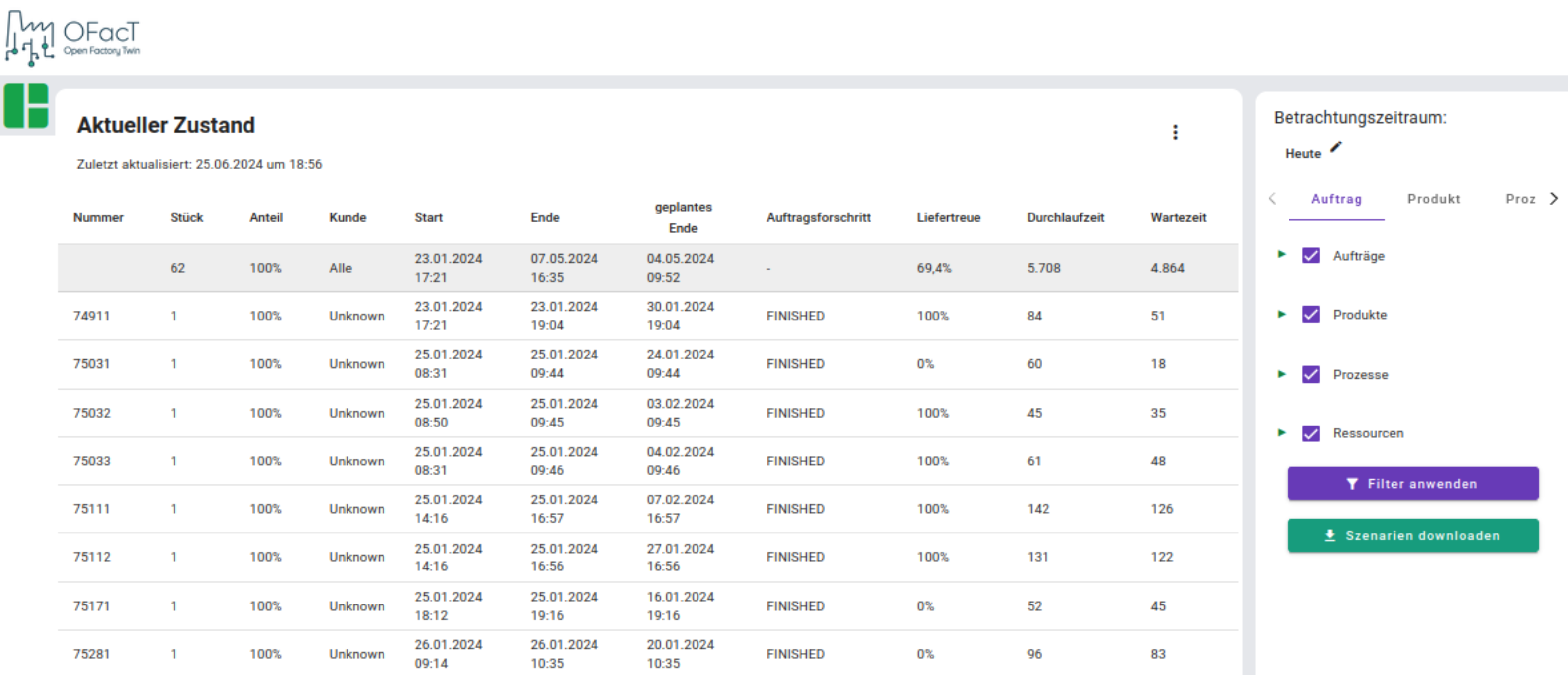Viewport: 1568px width, 675px height.
Task: Toggle the Produkte checkbox
Action: click(1311, 315)
